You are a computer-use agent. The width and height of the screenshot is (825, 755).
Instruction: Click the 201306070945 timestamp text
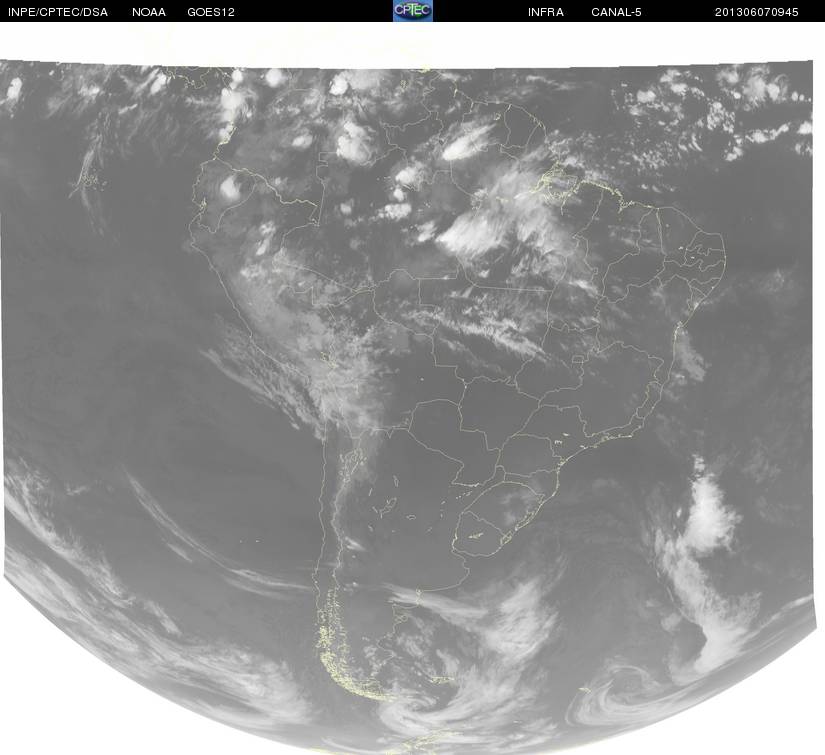click(757, 12)
